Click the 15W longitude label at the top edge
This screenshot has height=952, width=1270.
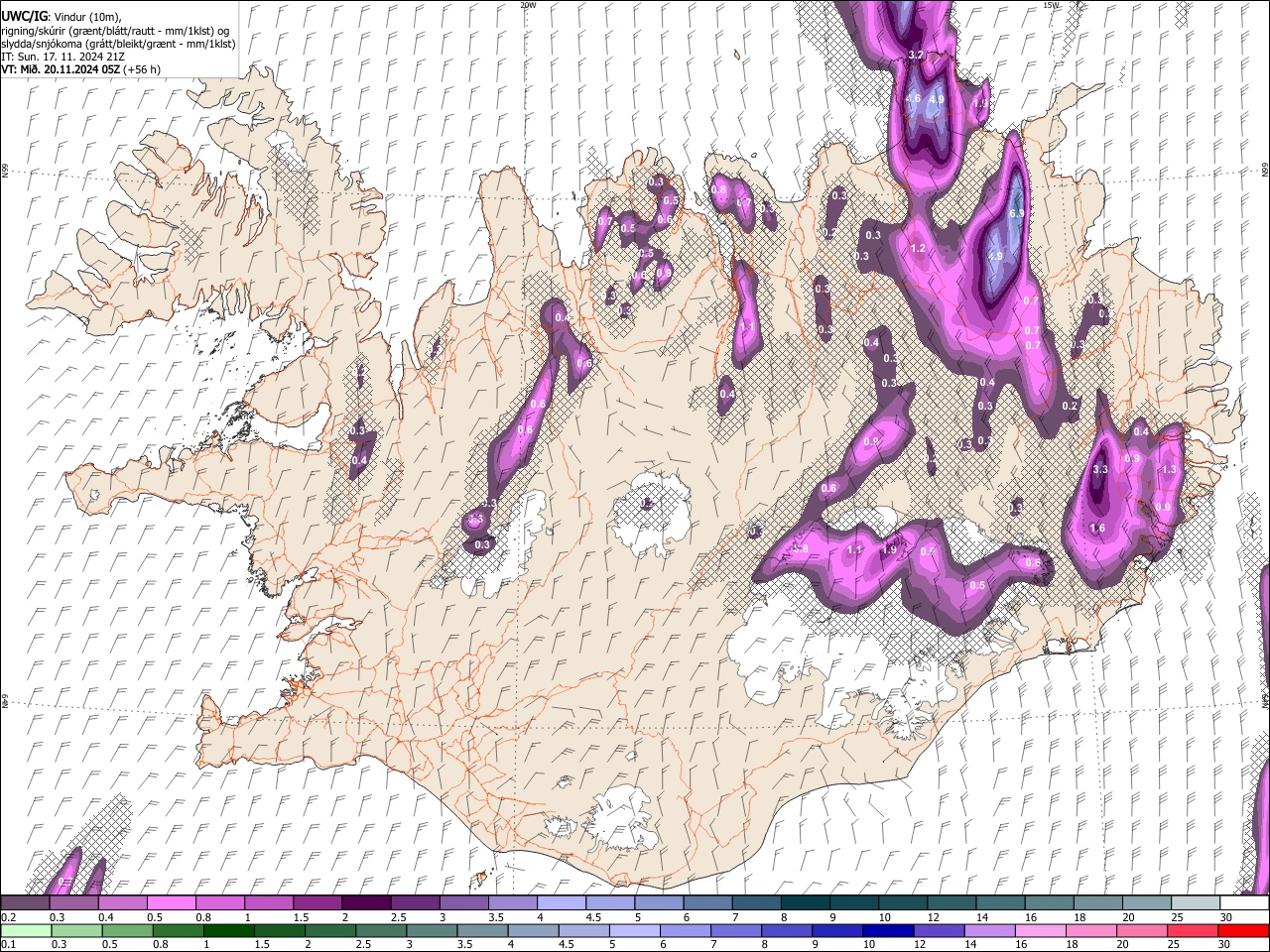pos(1052,5)
